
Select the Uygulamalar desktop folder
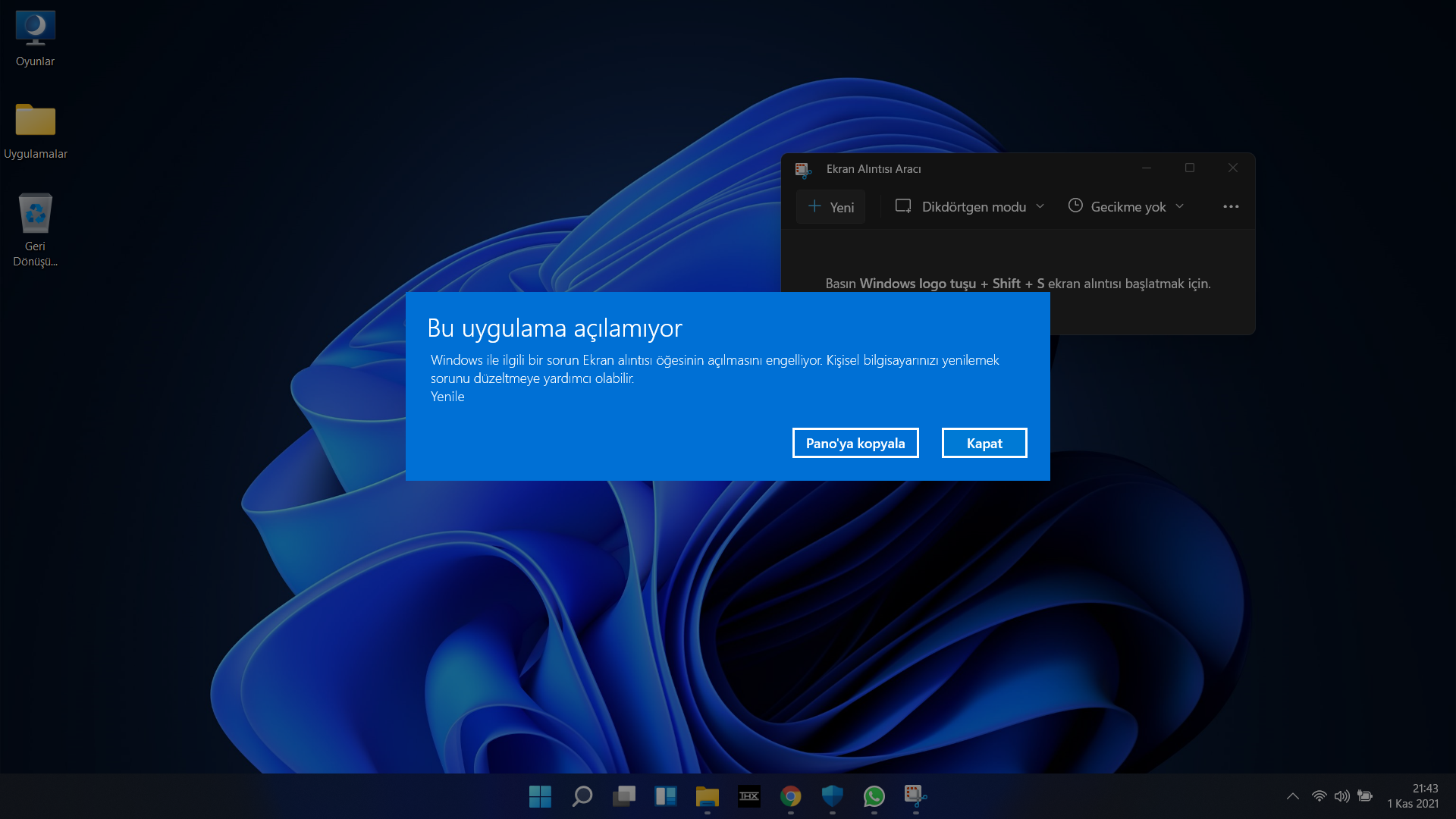coord(35,130)
